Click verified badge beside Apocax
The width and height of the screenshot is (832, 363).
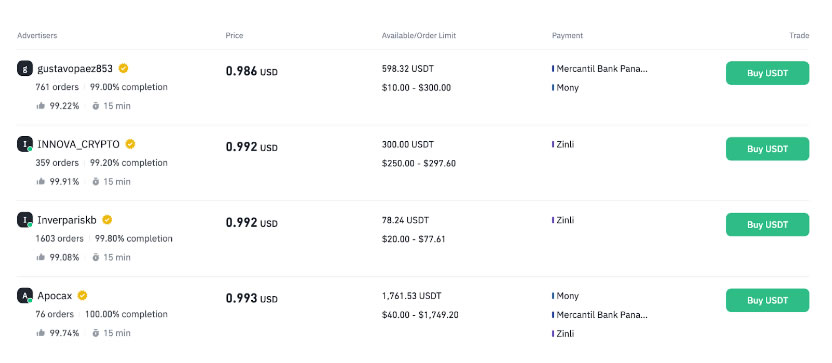coord(82,296)
